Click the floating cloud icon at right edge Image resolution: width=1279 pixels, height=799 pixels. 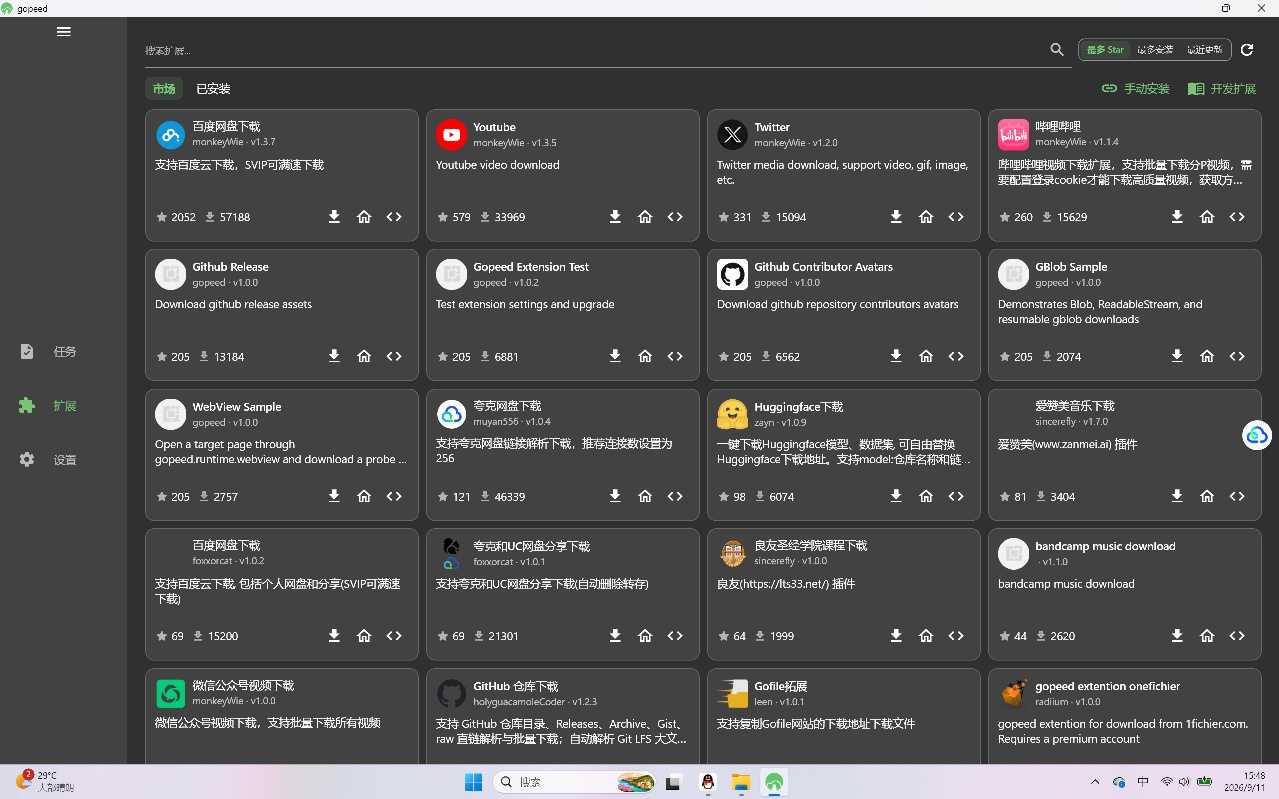point(1257,435)
